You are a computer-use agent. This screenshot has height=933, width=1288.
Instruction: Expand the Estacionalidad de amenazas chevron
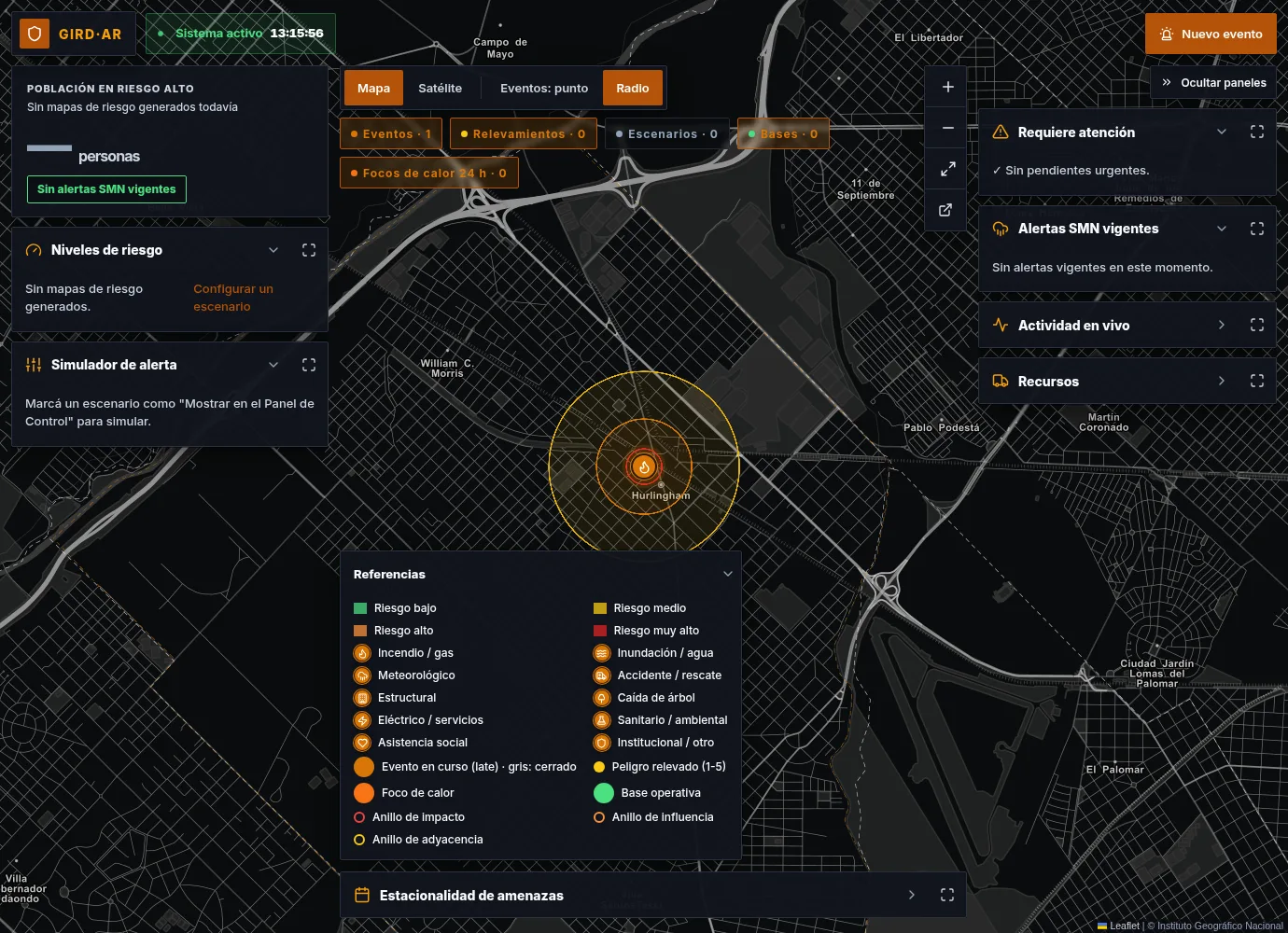912,895
